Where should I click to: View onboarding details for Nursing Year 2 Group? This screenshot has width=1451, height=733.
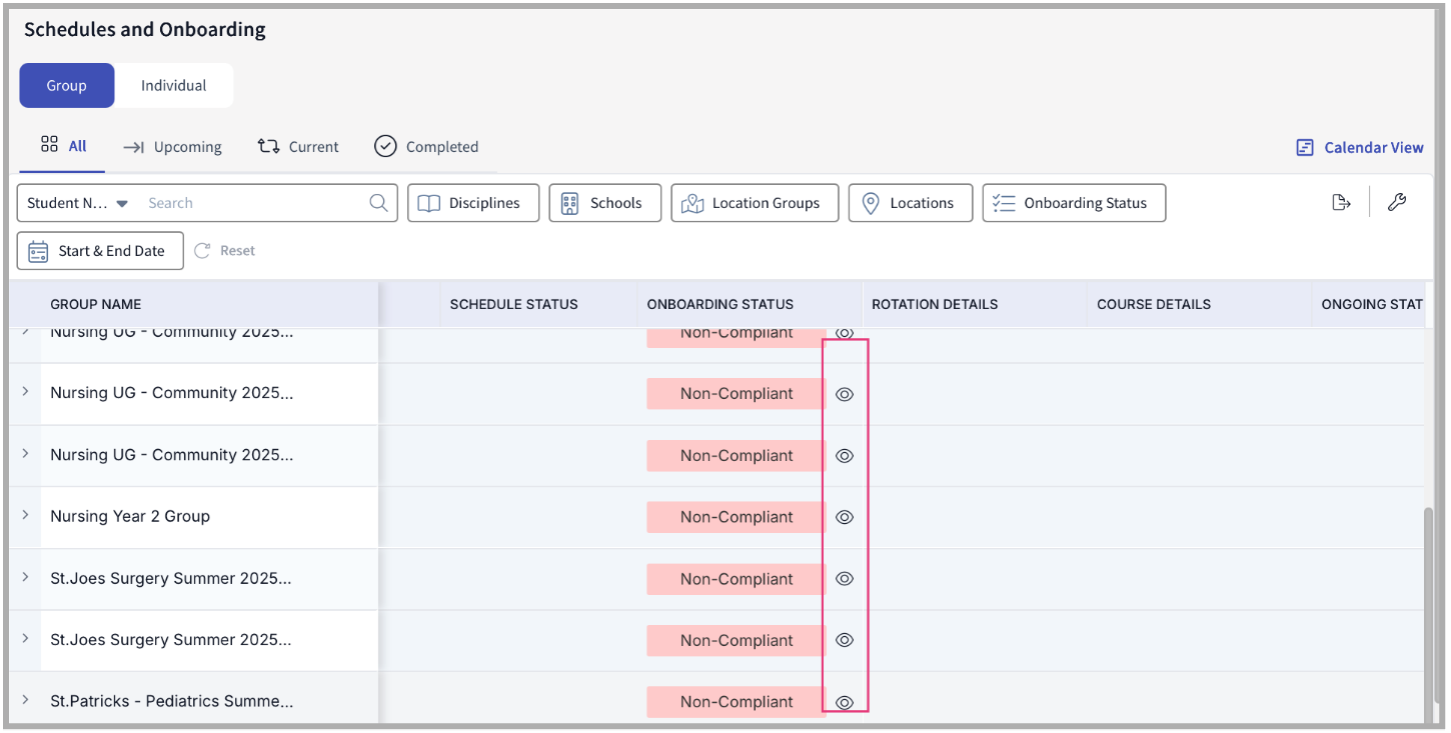tap(844, 517)
